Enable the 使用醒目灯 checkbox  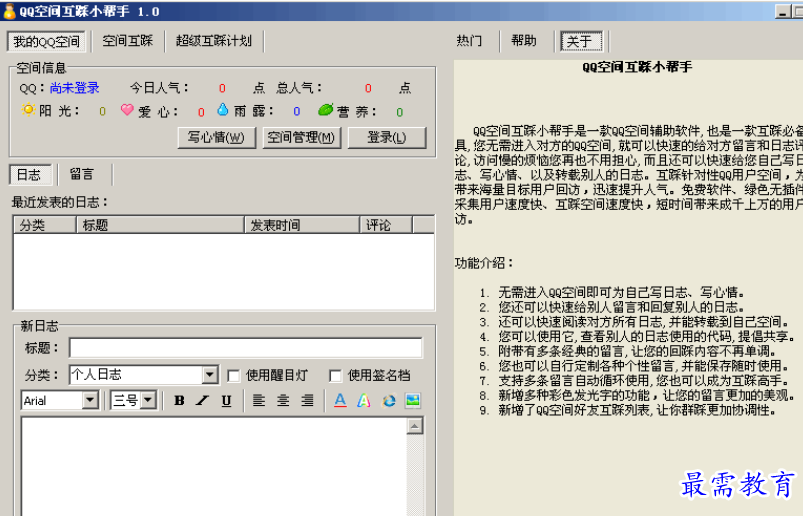click(234, 376)
